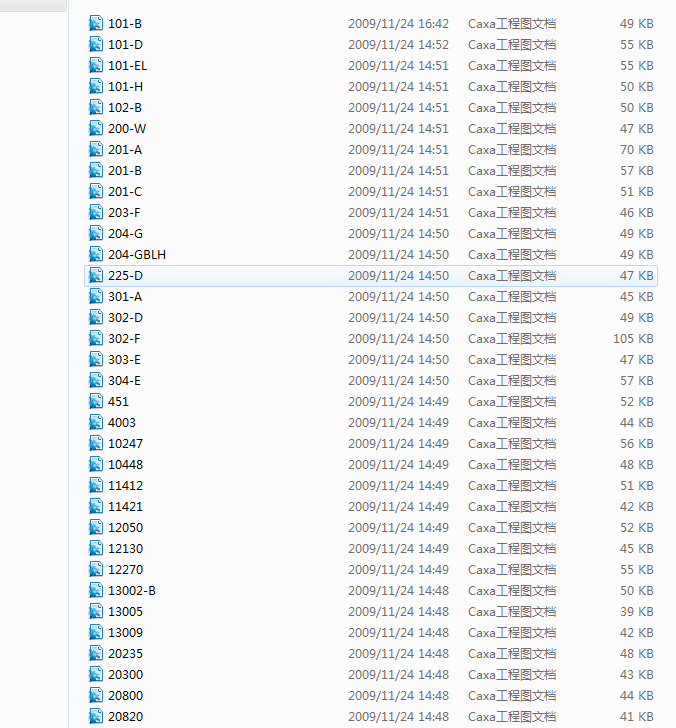Click the file type text of row 451
676x728 pixels.
click(x=512, y=402)
